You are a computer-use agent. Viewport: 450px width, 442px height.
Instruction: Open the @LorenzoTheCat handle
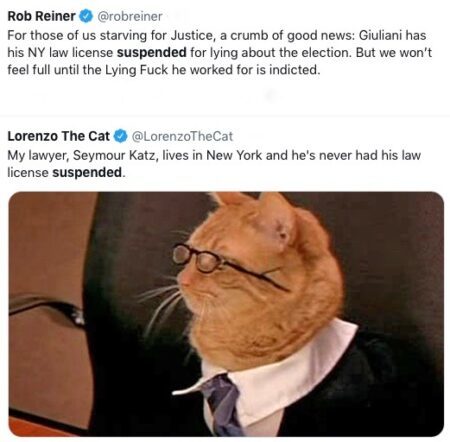coord(182,136)
